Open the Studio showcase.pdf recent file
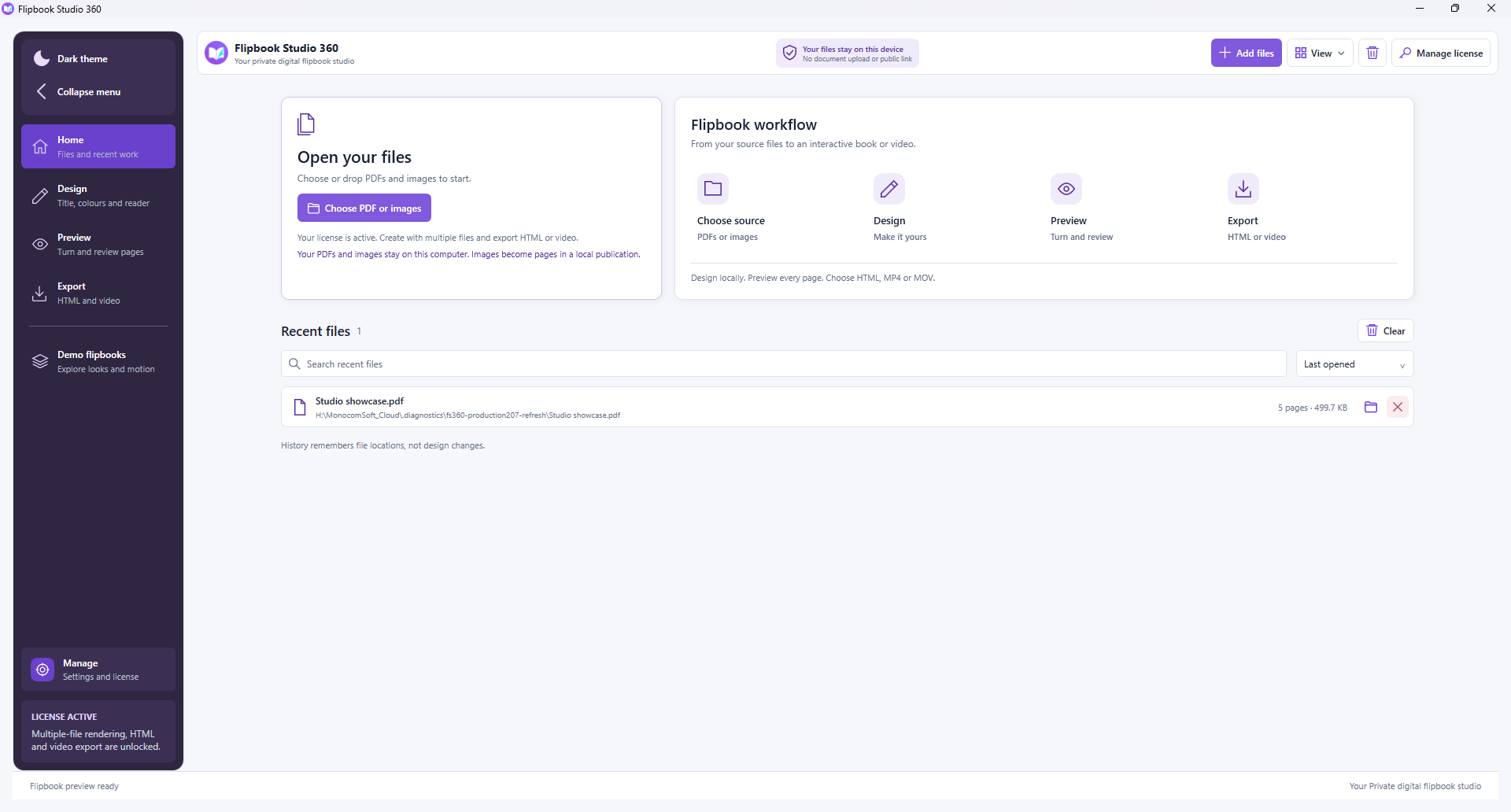Image resolution: width=1511 pixels, height=812 pixels. 848,407
